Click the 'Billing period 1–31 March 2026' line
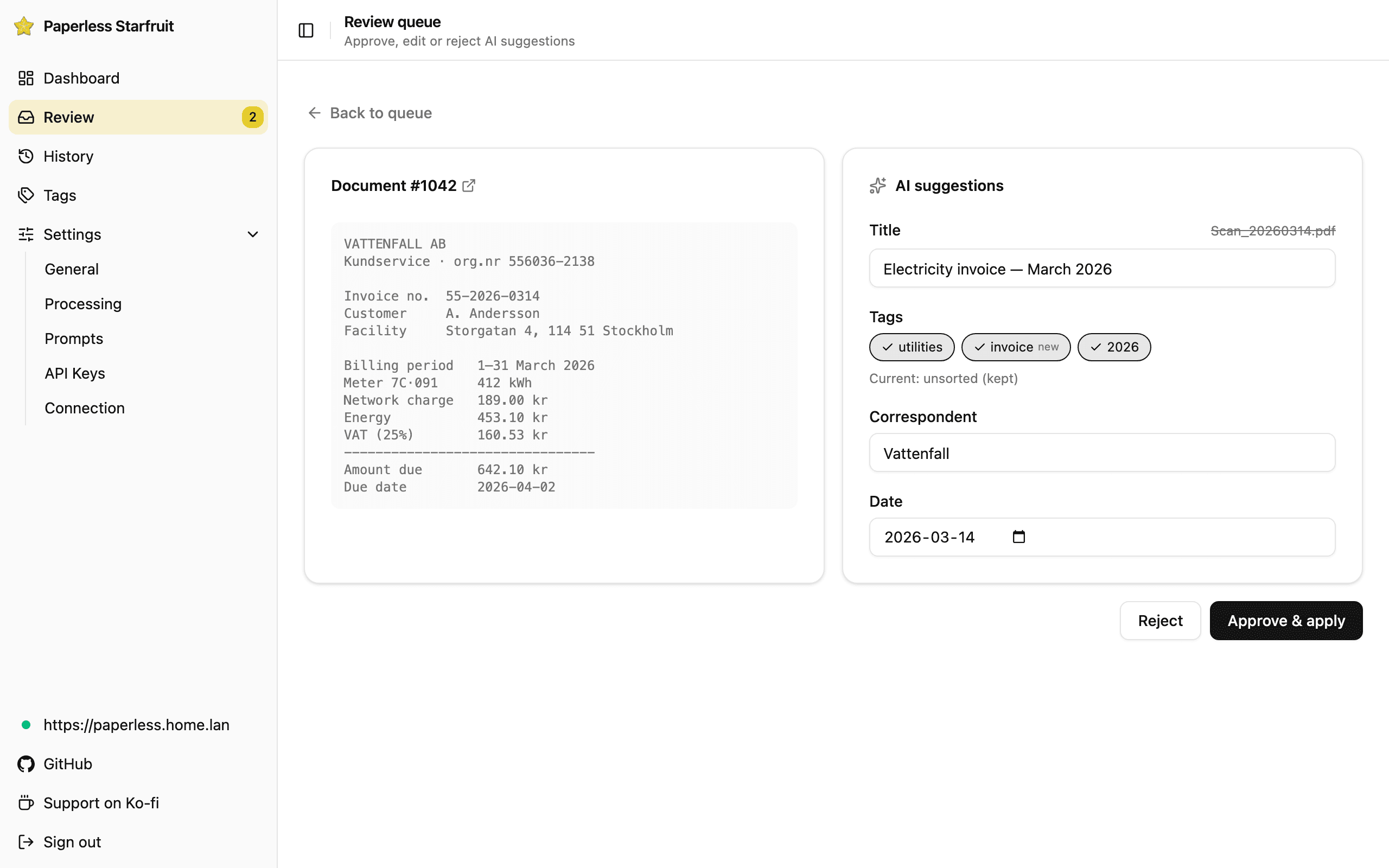Image resolution: width=1389 pixels, height=868 pixels. tap(469, 366)
